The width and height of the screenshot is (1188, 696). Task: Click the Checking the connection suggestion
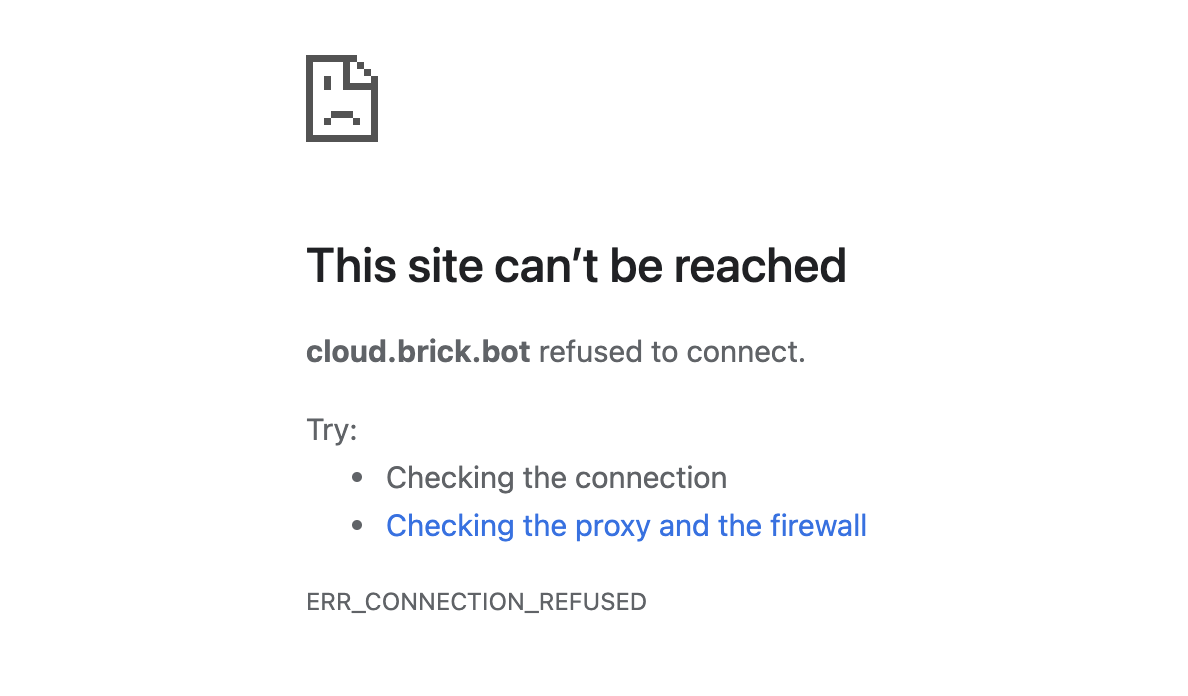pos(556,478)
